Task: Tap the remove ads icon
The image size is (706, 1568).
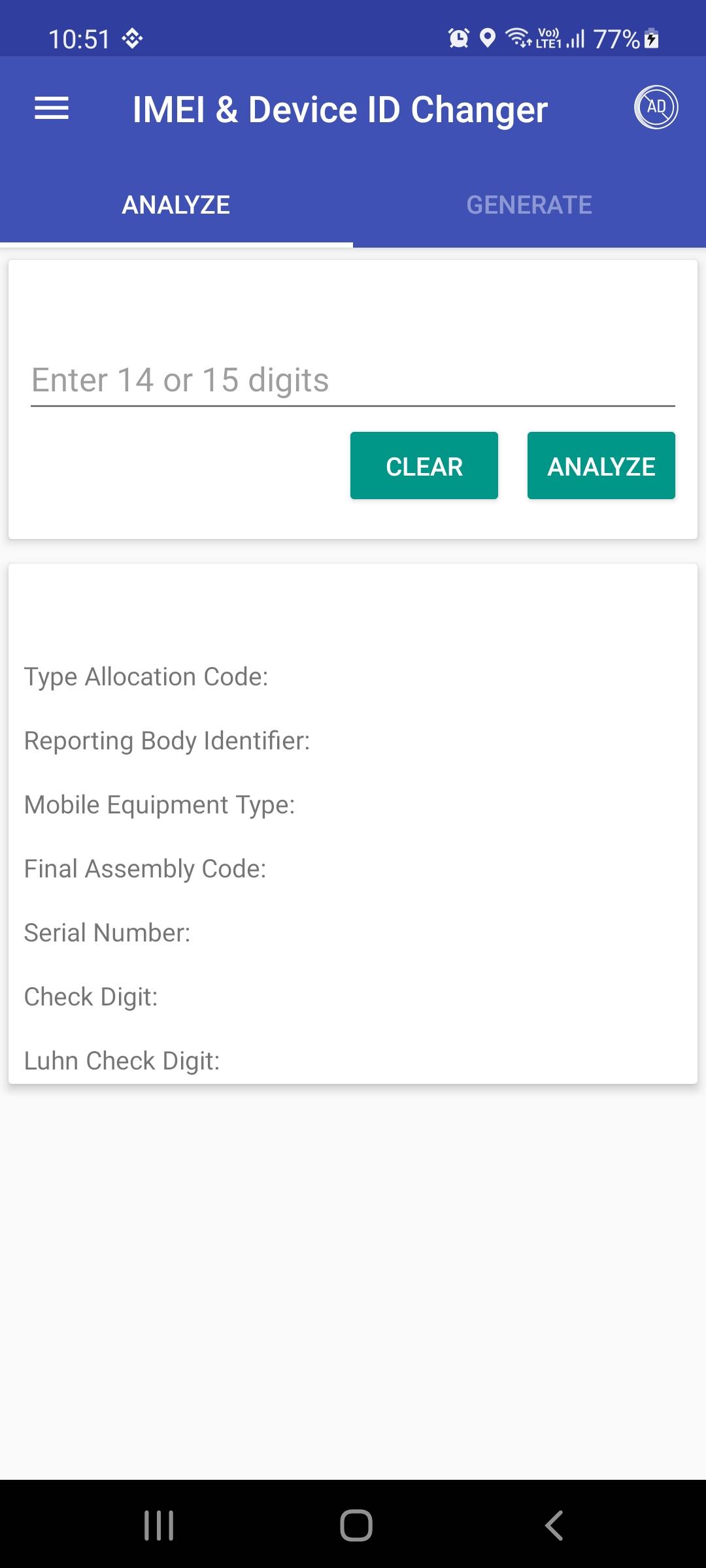Action: (656, 107)
